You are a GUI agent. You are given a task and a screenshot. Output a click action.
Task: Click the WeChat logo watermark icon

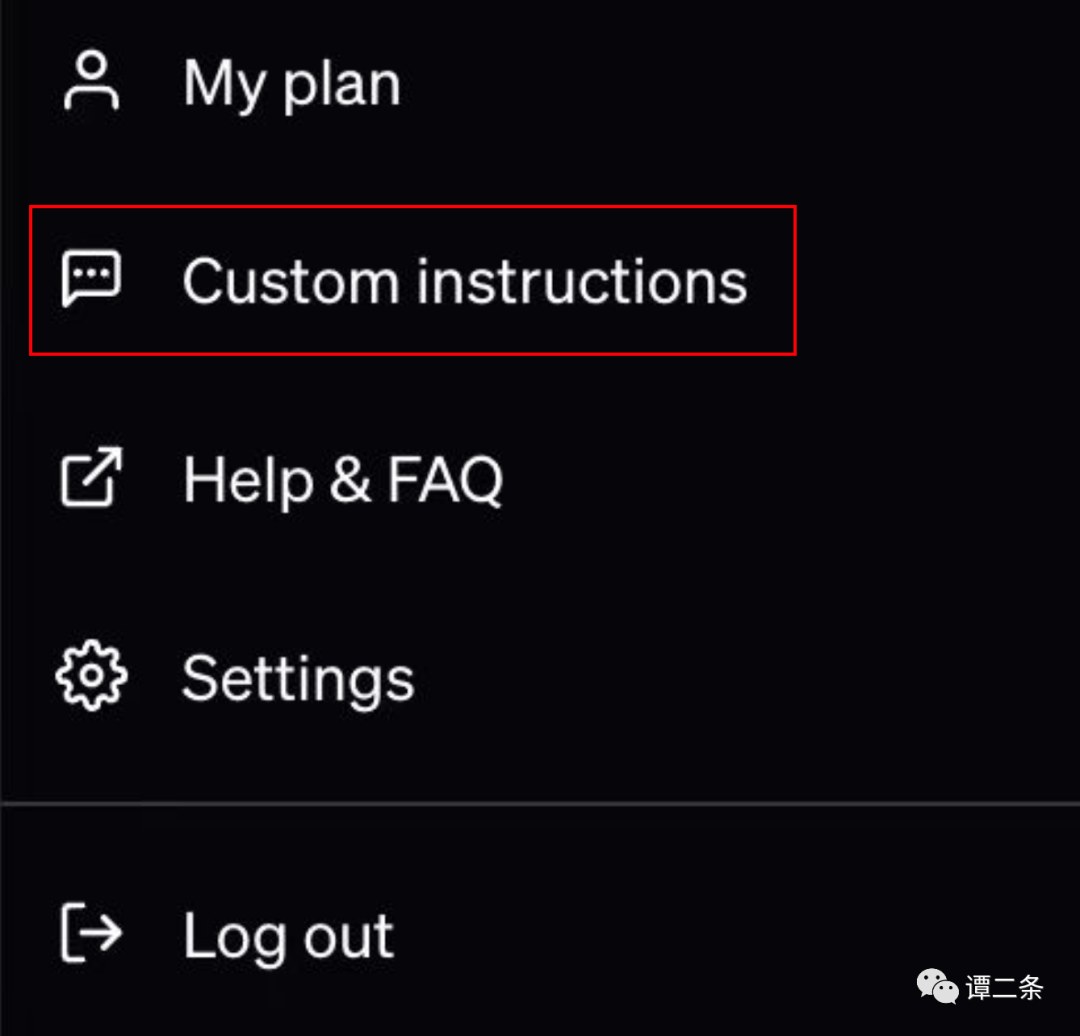coord(937,987)
